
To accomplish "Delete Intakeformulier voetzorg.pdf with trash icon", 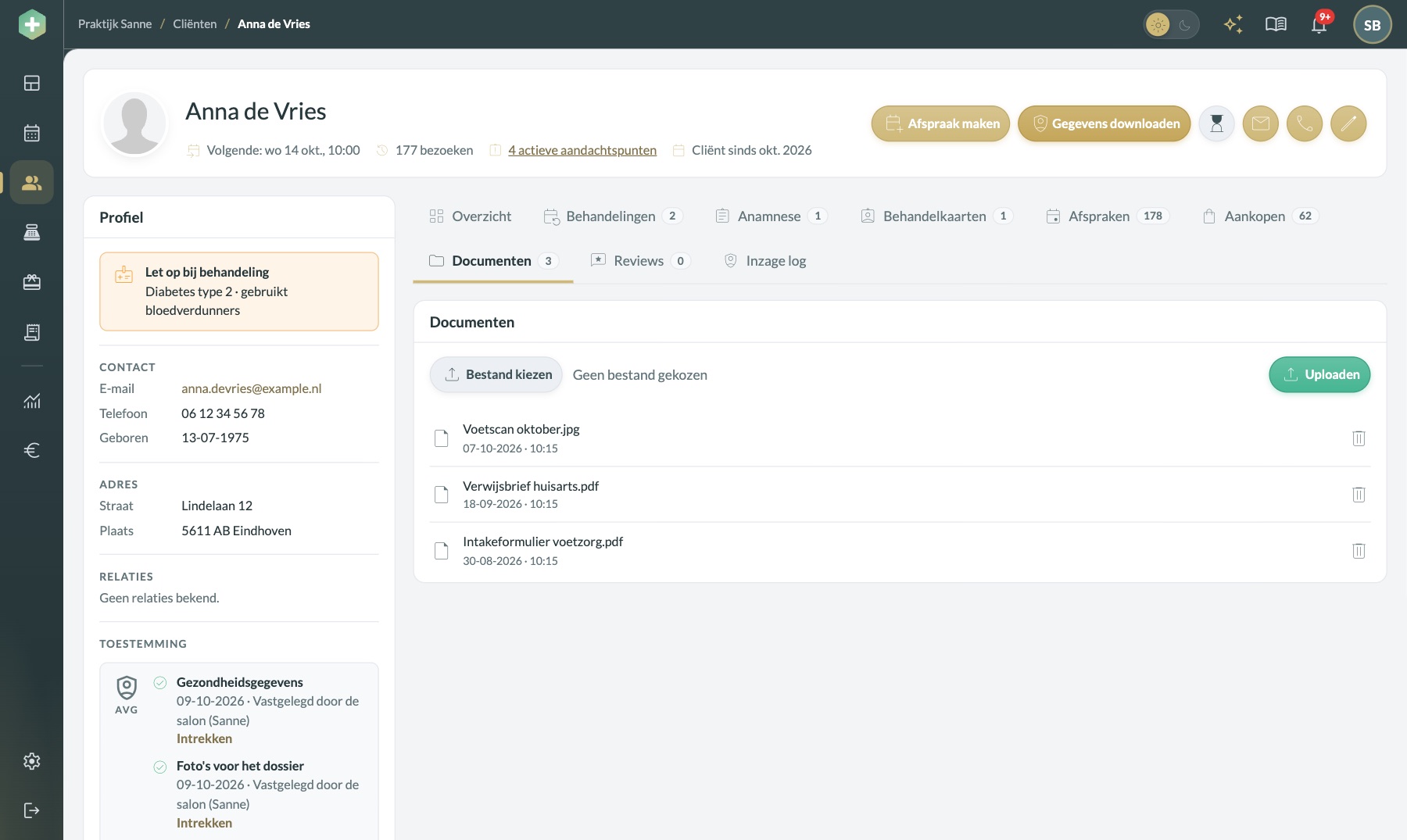I will point(1359,551).
